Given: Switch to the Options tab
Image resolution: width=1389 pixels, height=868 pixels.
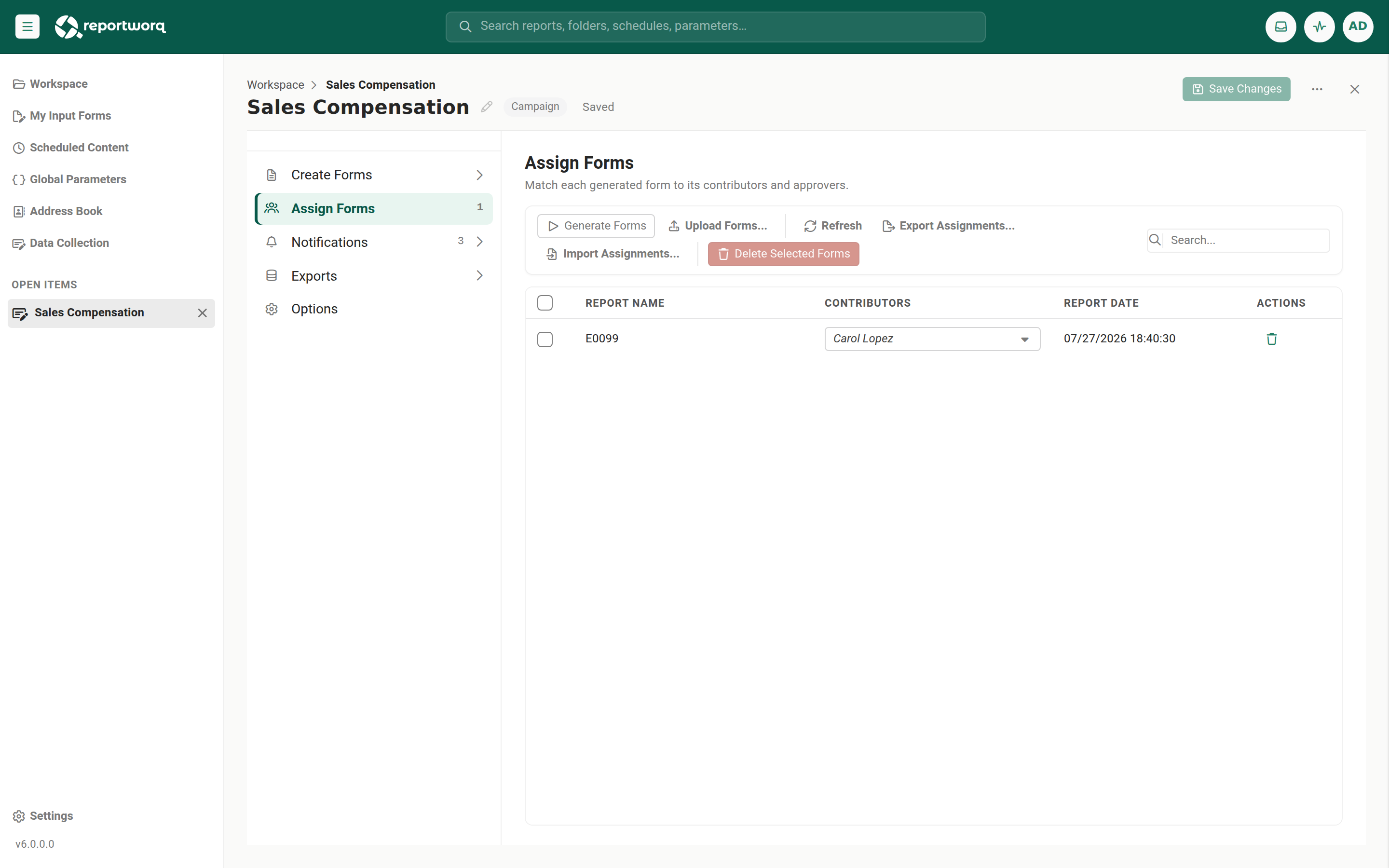Looking at the screenshot, I should tap(374, 309).
